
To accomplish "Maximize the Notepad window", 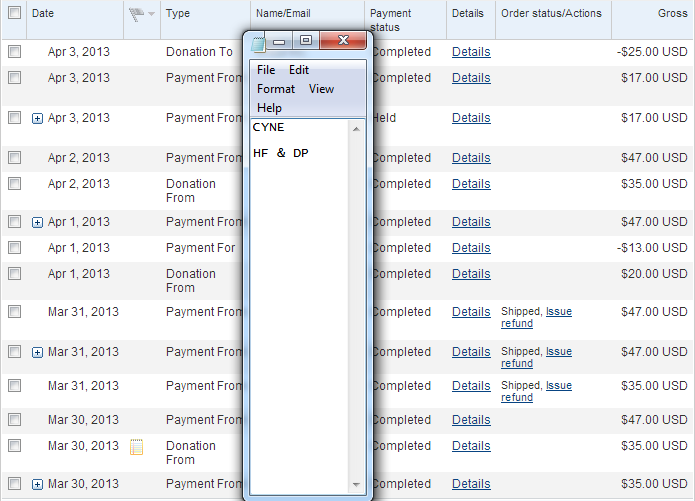I will [306, 41].
